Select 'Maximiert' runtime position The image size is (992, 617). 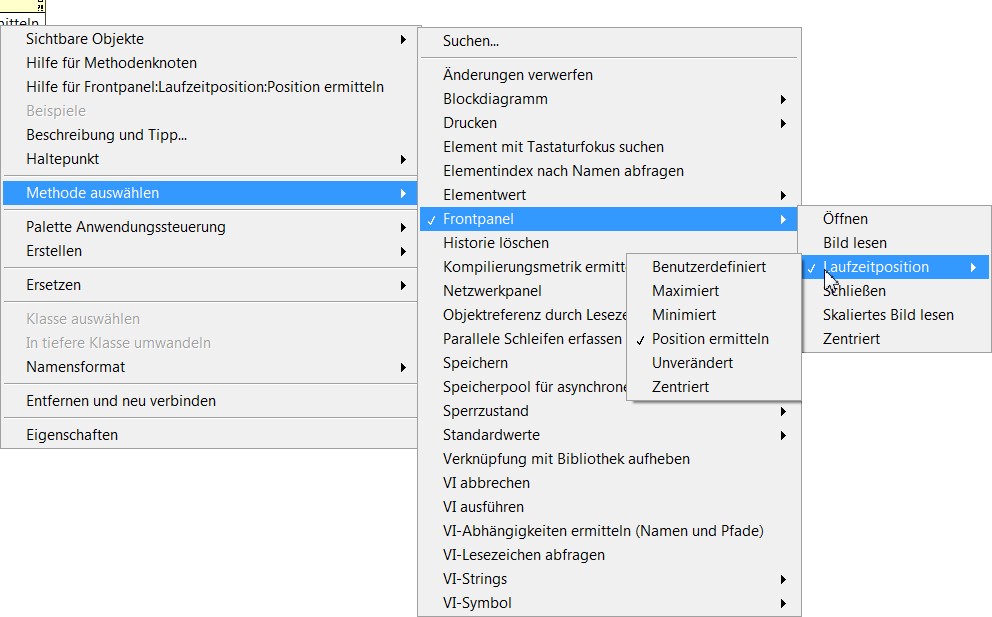685,291
